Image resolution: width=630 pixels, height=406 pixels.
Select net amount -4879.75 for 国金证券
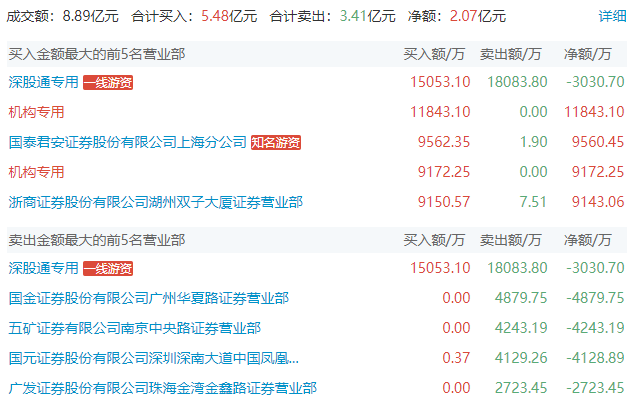(595, 298)
